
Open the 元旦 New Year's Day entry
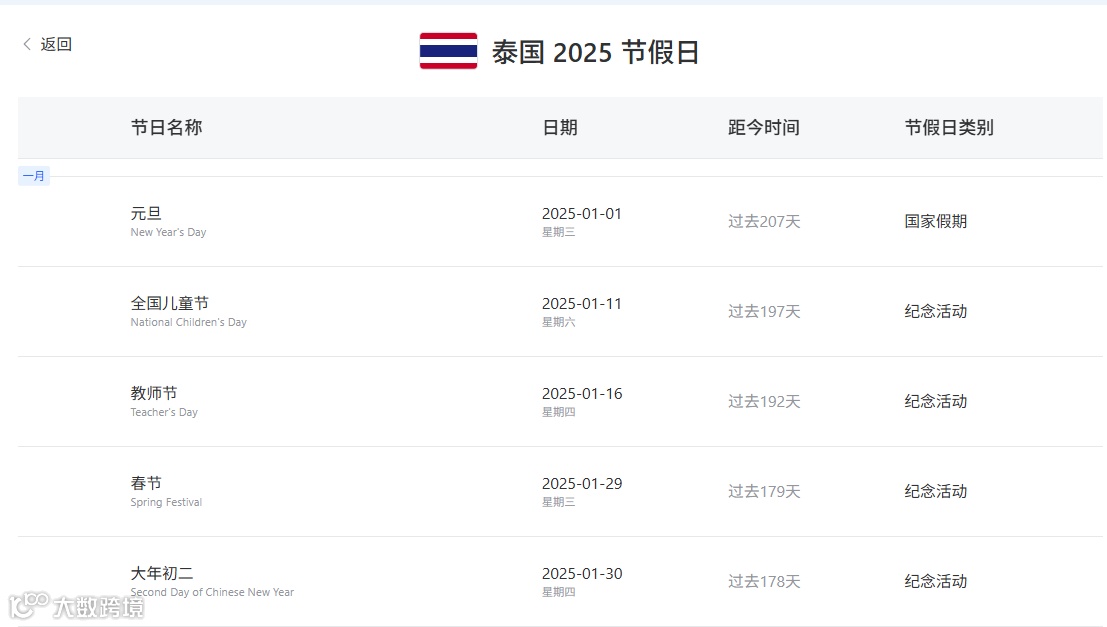(x=146, y=213)
